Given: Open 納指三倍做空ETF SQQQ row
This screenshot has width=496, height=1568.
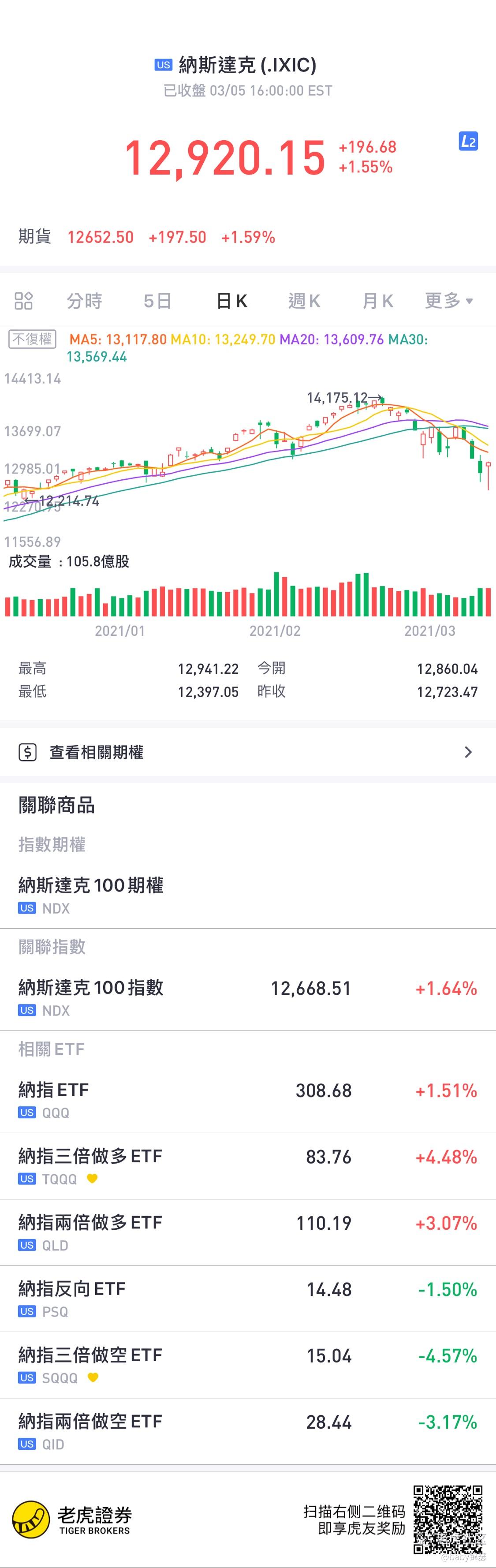Looking at the screenshot, I should (248, 1365).
